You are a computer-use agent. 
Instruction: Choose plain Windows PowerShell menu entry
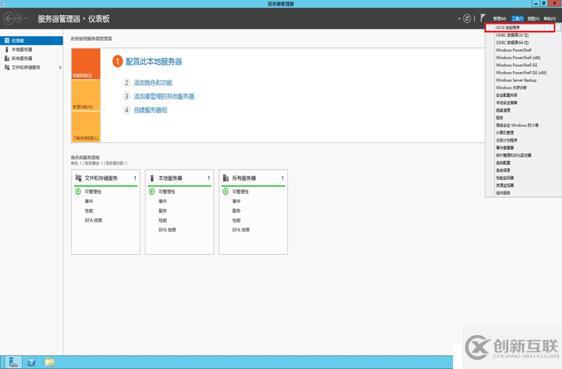514,50
